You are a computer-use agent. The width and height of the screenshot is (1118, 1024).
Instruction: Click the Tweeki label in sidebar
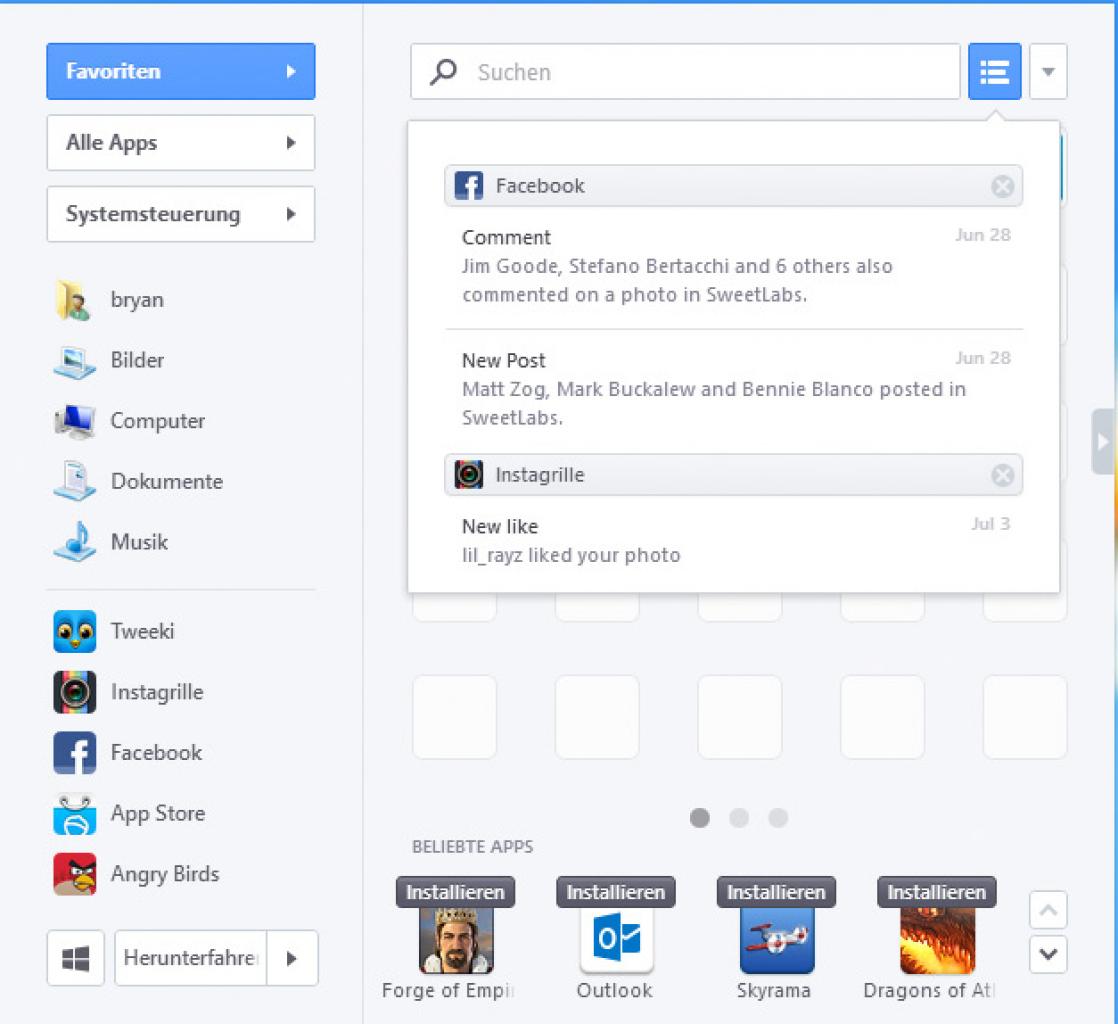tap(143, 631)
